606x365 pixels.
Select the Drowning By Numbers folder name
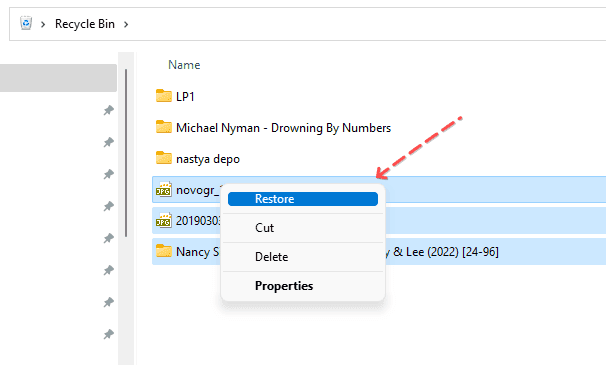coord(331,128)
